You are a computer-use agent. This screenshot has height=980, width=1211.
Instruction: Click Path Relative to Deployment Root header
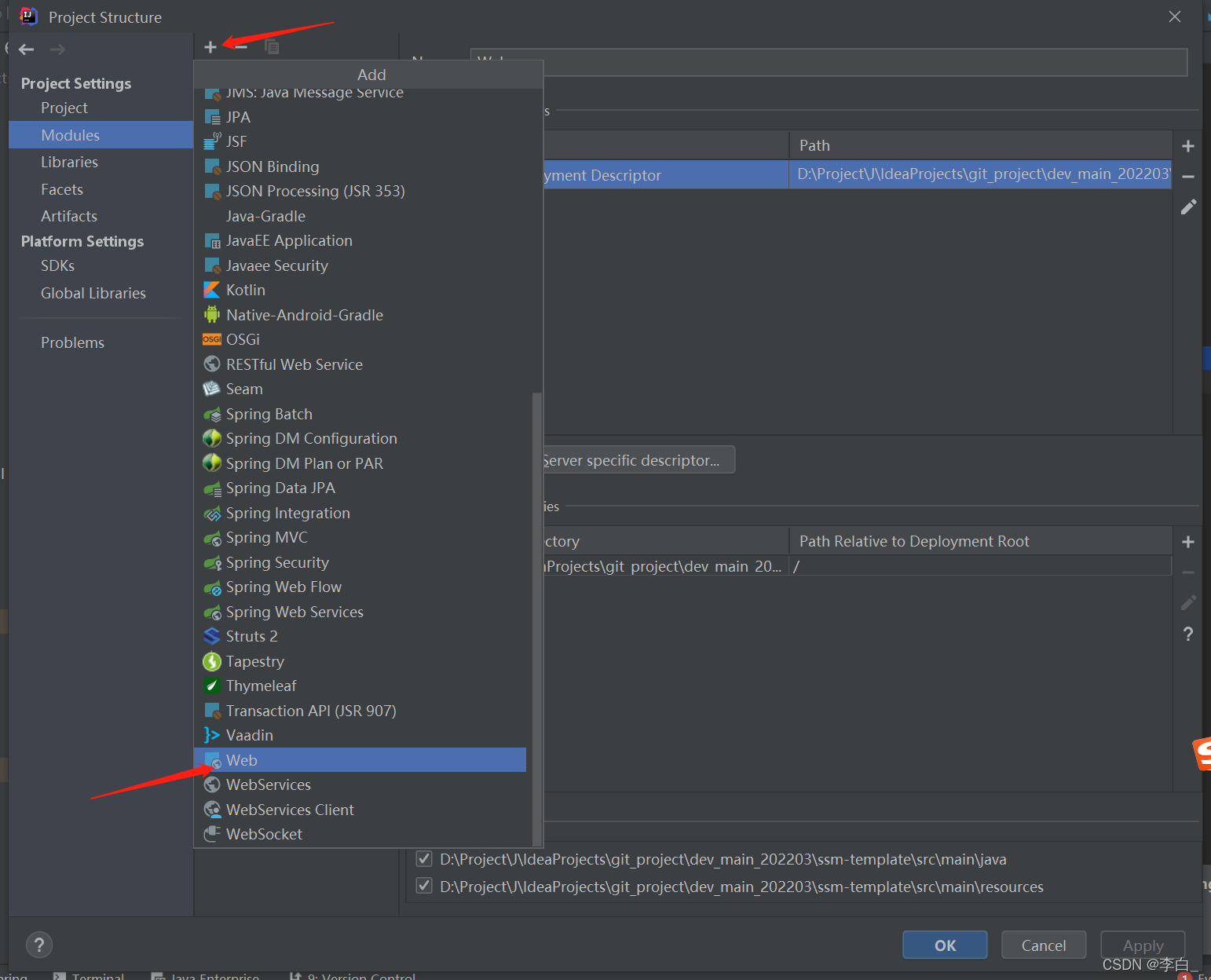980,541
